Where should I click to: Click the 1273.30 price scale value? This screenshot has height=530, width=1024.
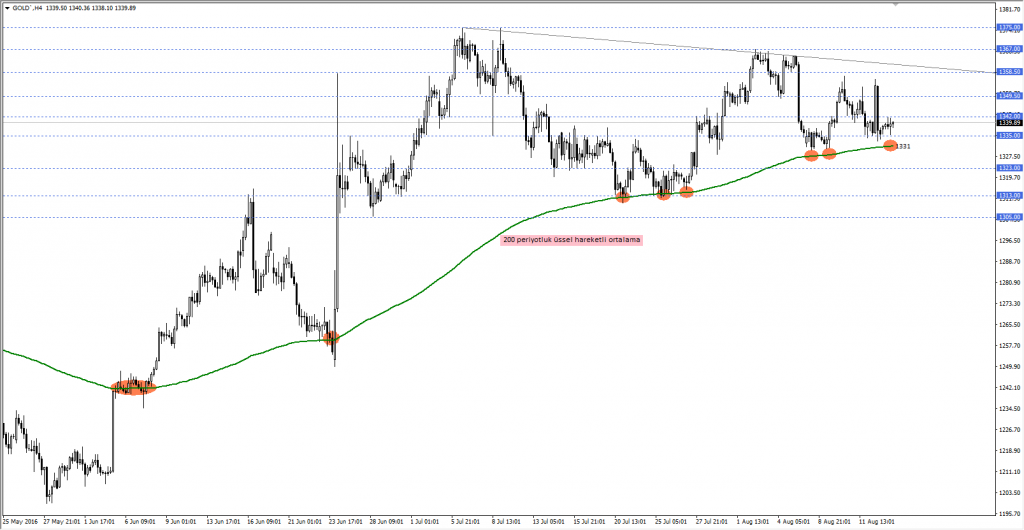1010,304
